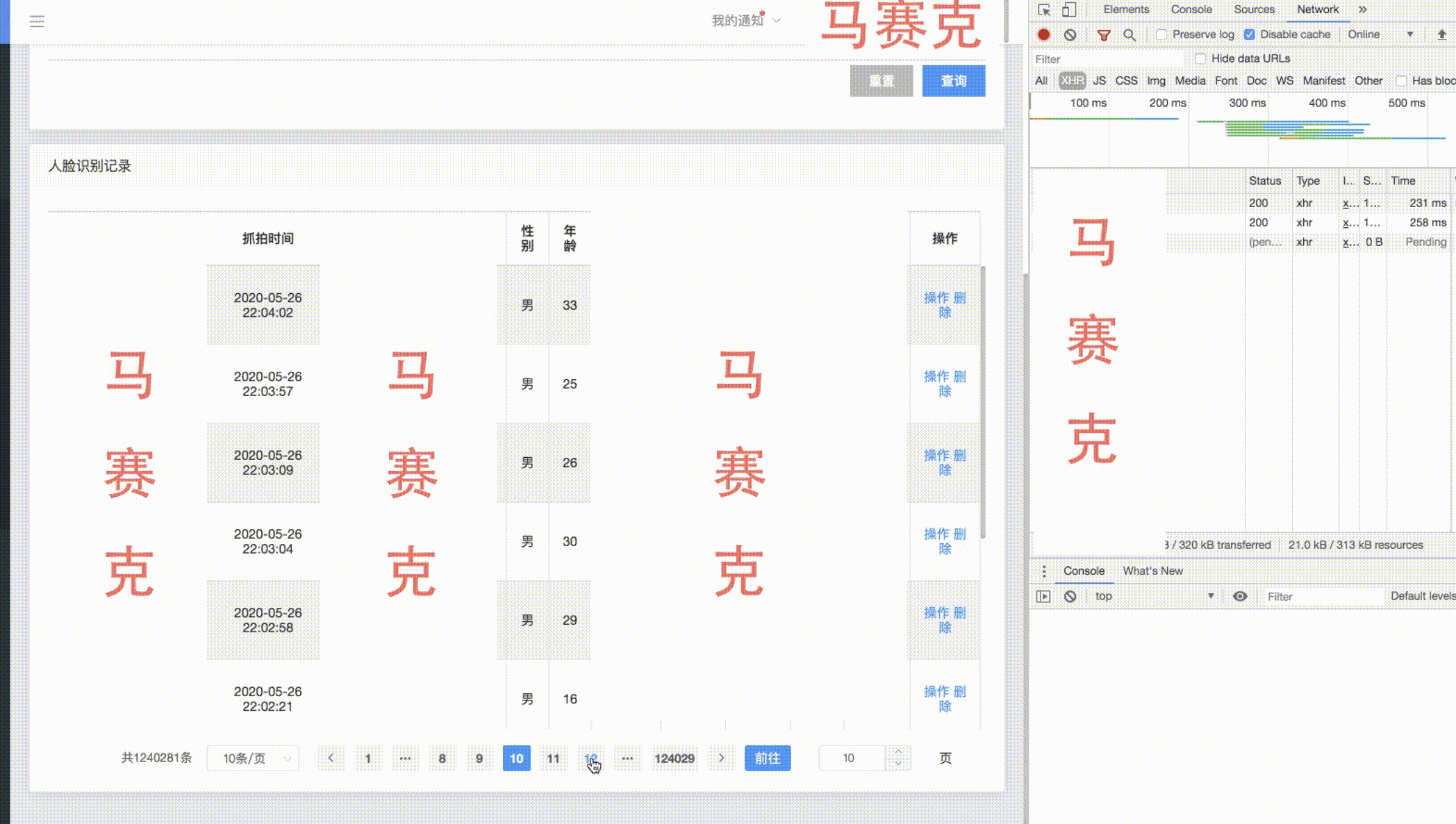Click the hamburger menu icon
This screenshot has width=1456, height=824.
click(37, 22)
